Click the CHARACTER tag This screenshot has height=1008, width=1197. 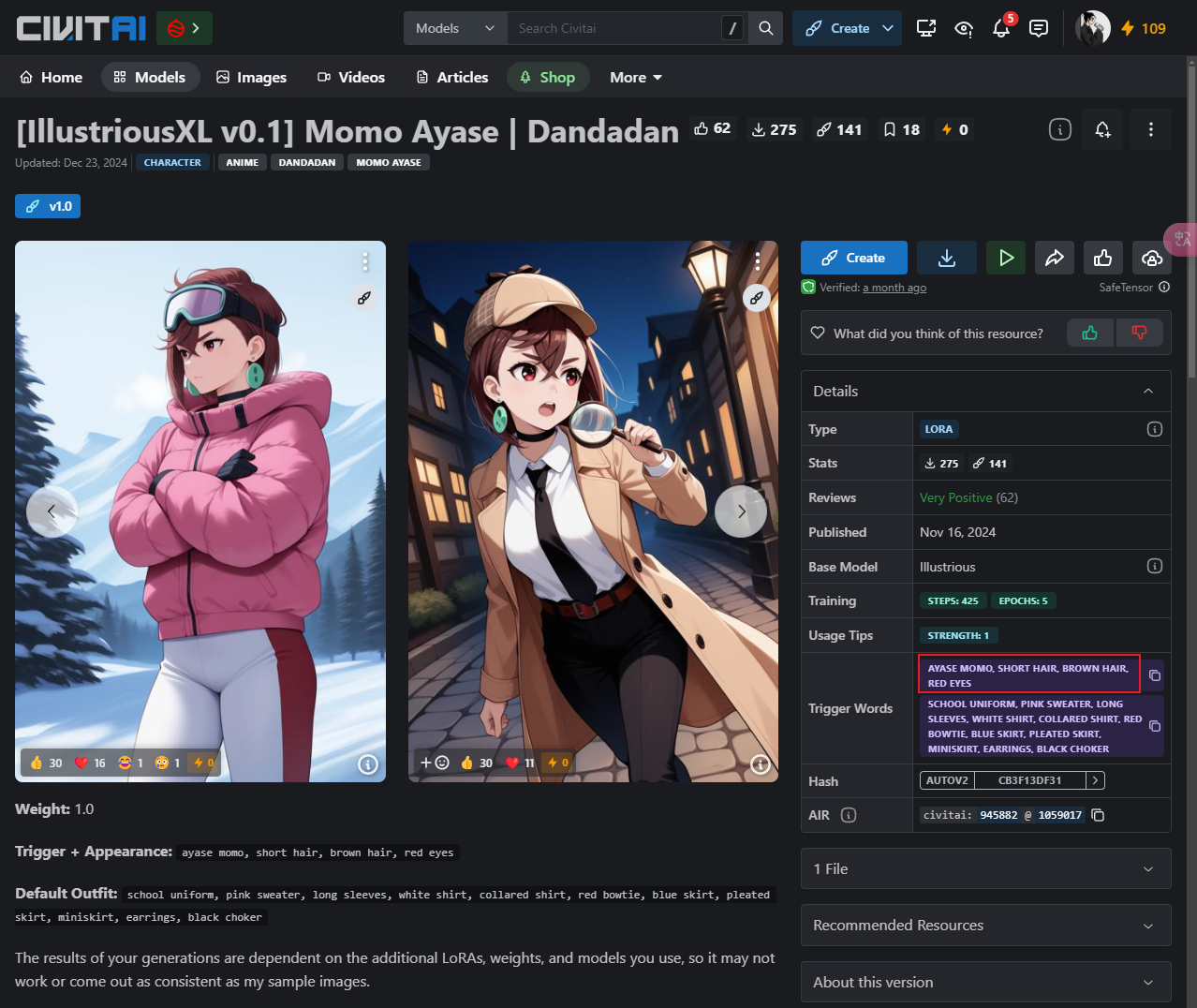(172, 162)
